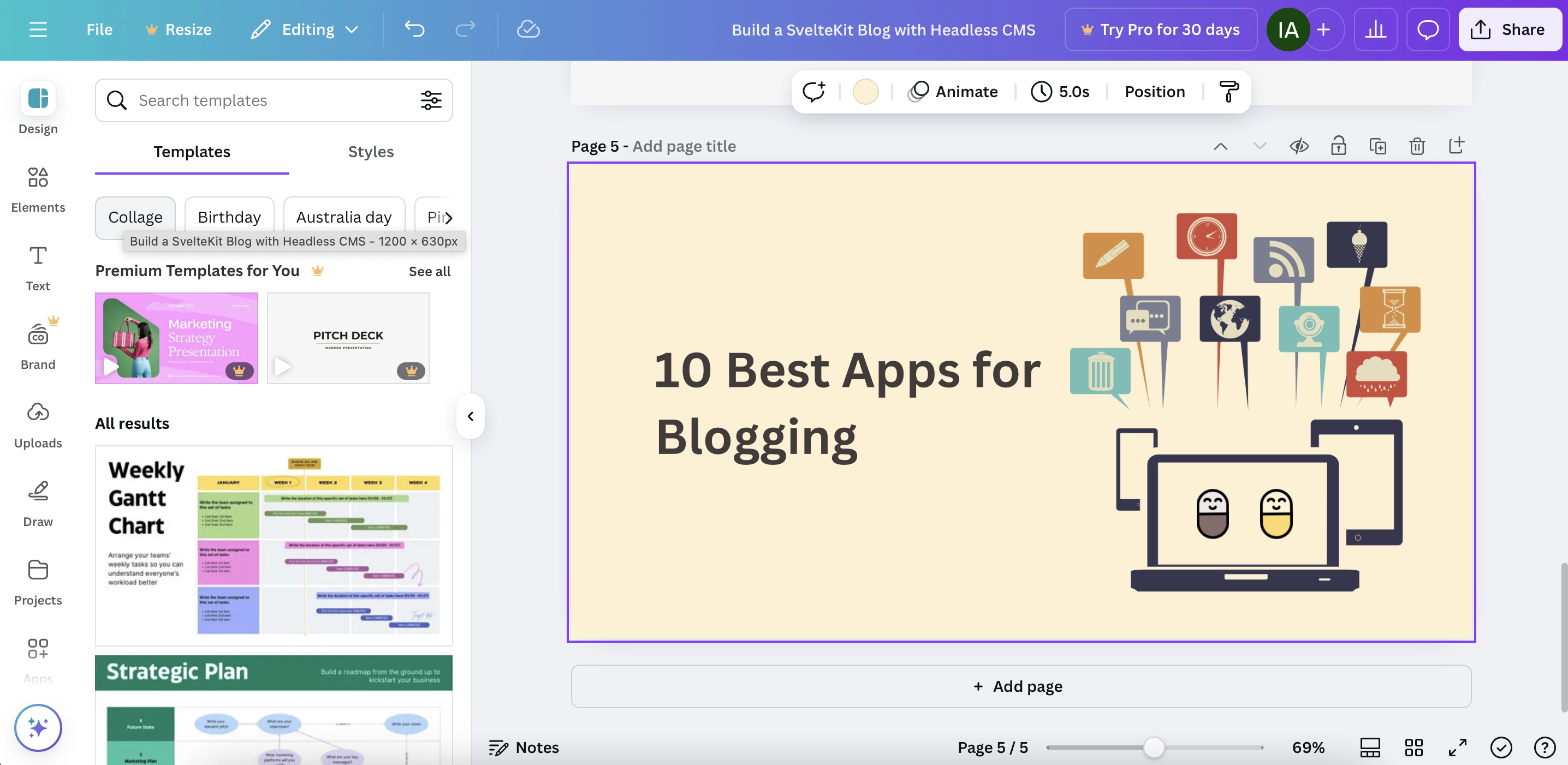Expand the See all premium templates link

[429, 270]
